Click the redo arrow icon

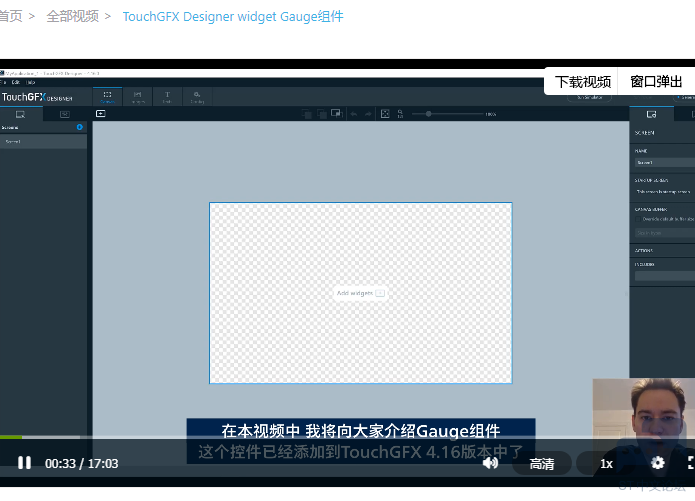368,114
